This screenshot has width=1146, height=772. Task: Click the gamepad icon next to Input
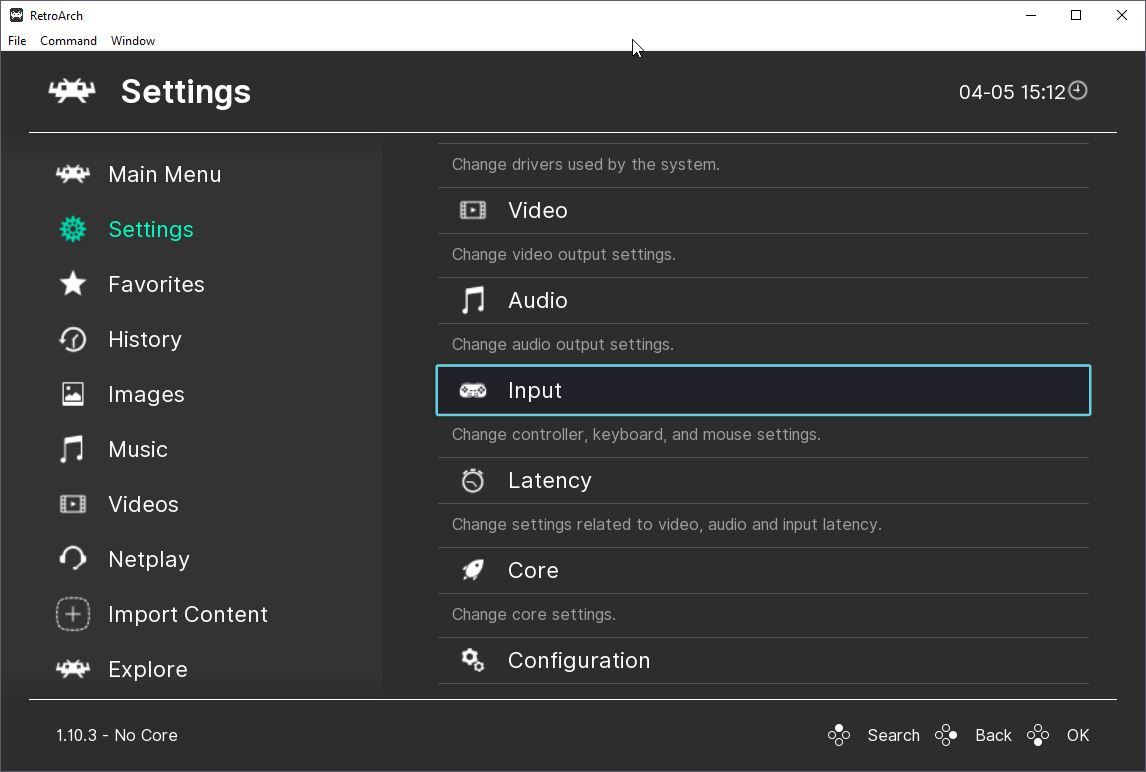472,390
